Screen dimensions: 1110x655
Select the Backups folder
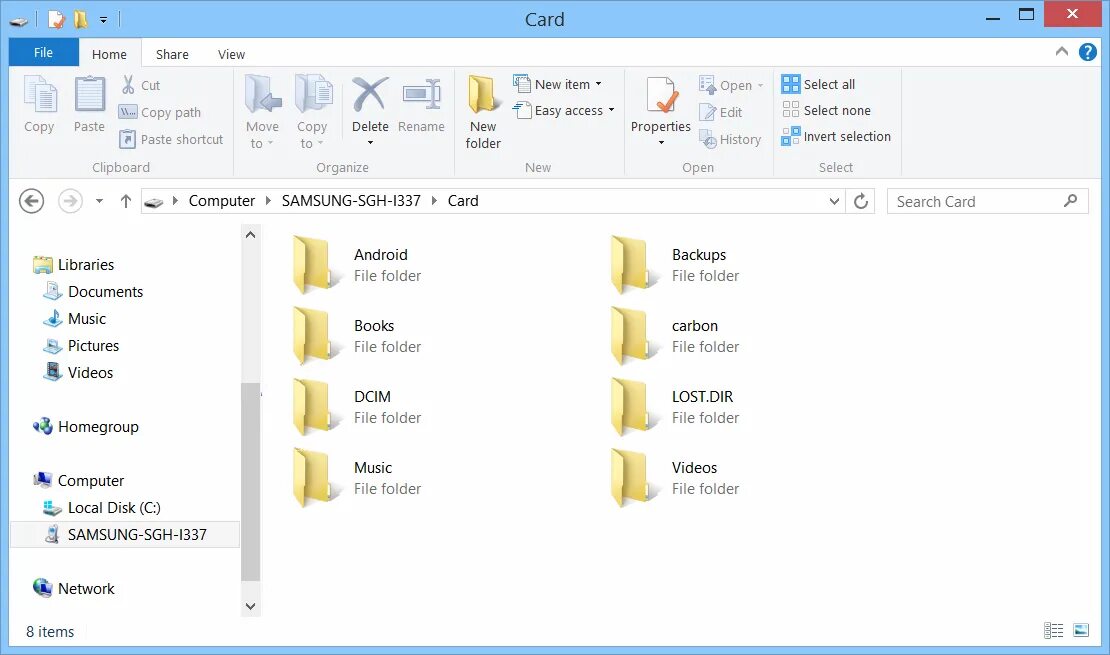[676, 265]
